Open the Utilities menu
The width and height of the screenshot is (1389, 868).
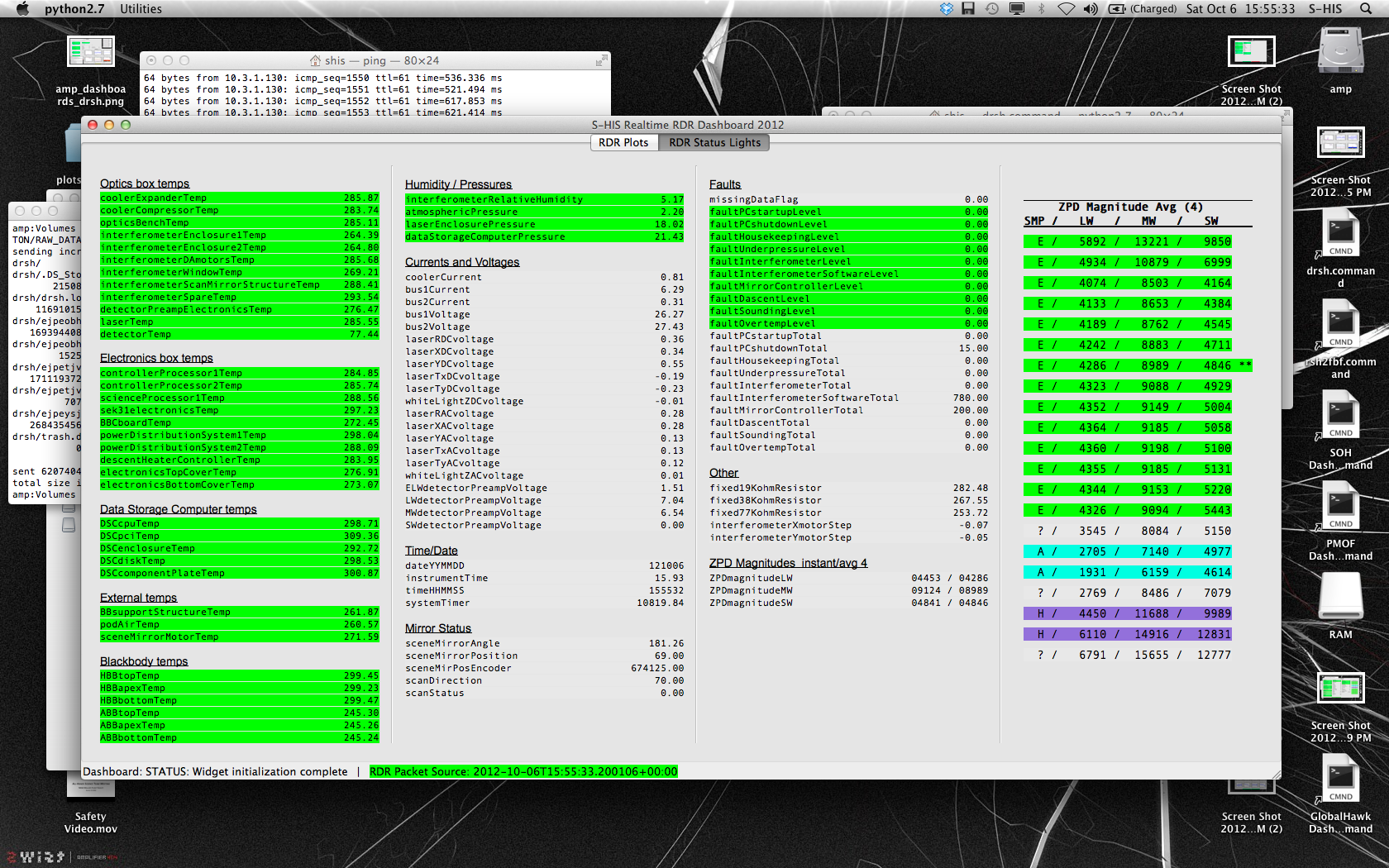point(141,9)
